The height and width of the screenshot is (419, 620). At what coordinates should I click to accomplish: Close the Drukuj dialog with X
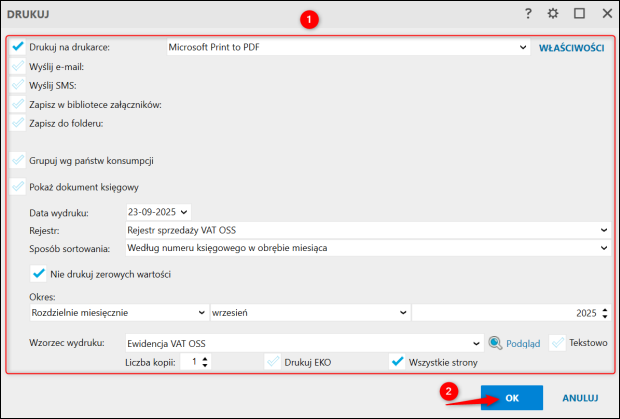pyautogui.click(x=607, y=14)
